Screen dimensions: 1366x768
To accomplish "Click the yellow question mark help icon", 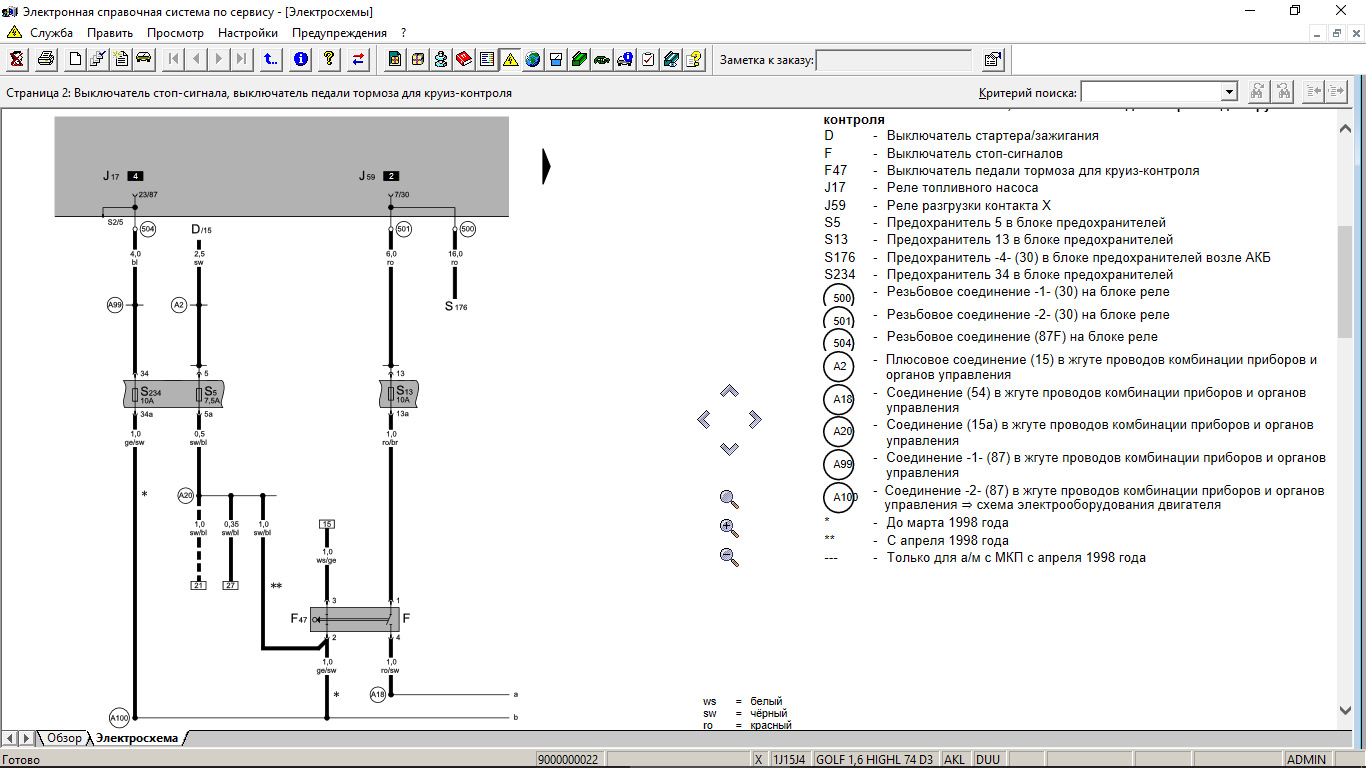I will (x=329, y=59).
